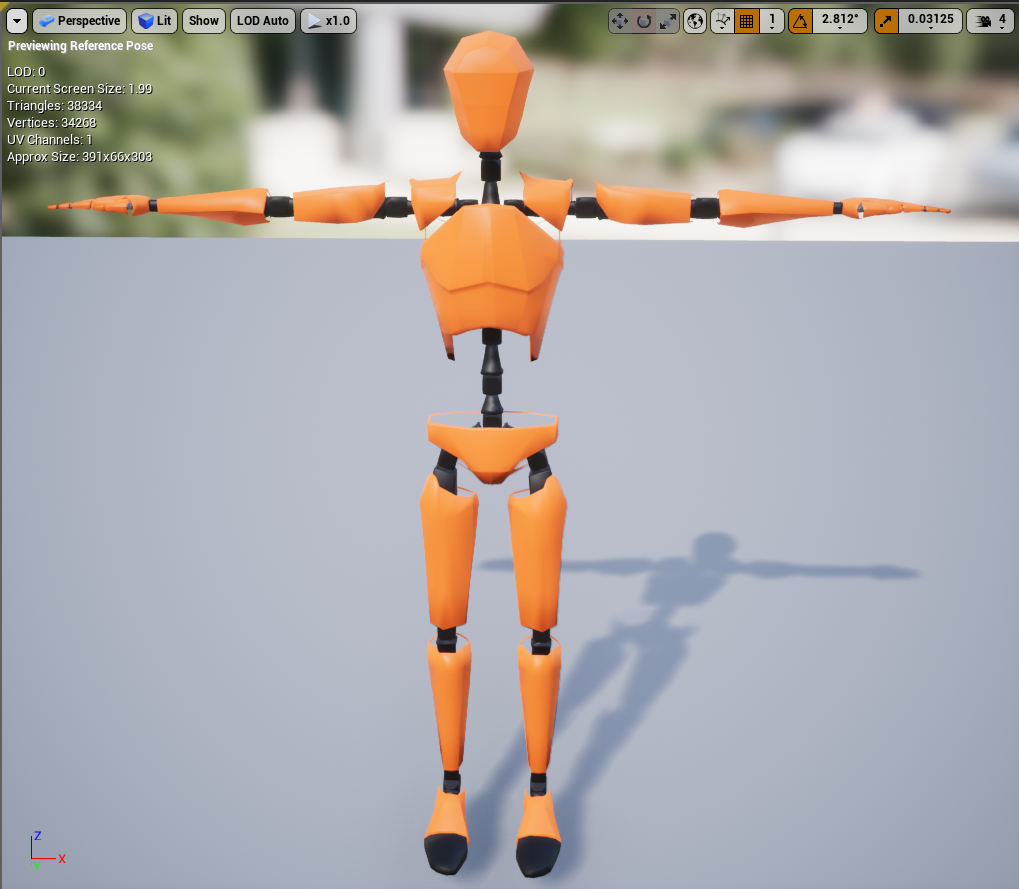
Task: Open camera speed setting 4
Action: [x=991, y=21]
